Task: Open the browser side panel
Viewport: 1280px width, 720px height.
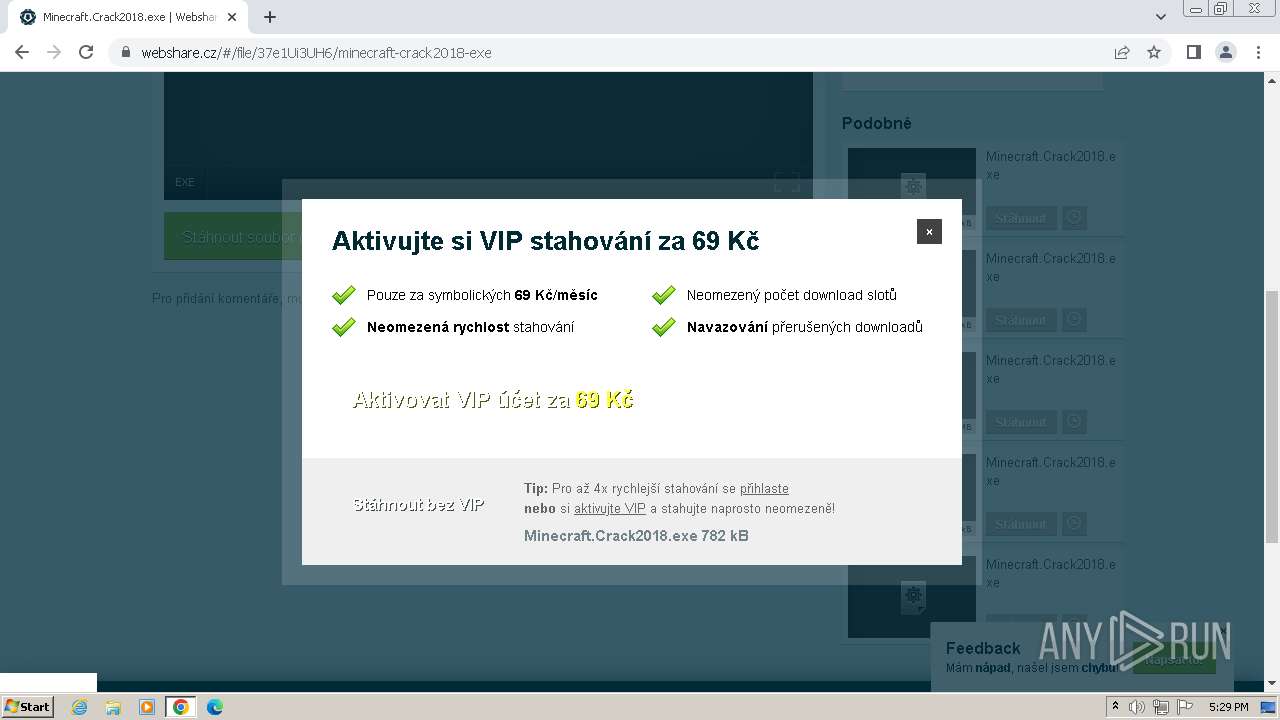Action: (x=1193, y=53)
